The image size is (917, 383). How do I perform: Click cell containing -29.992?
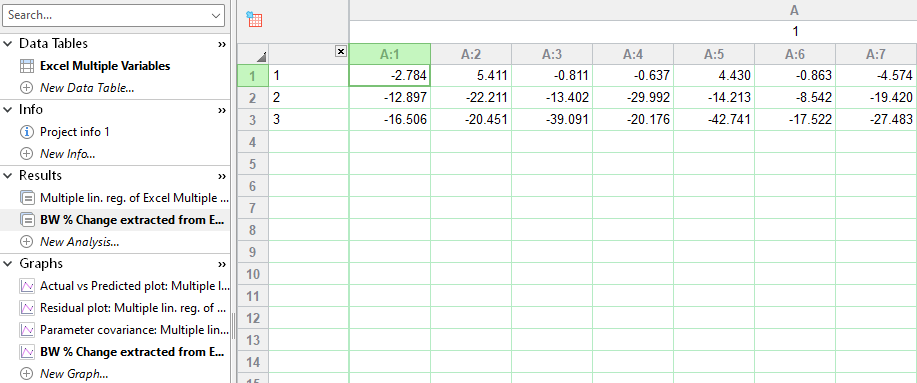pos(633,98)
